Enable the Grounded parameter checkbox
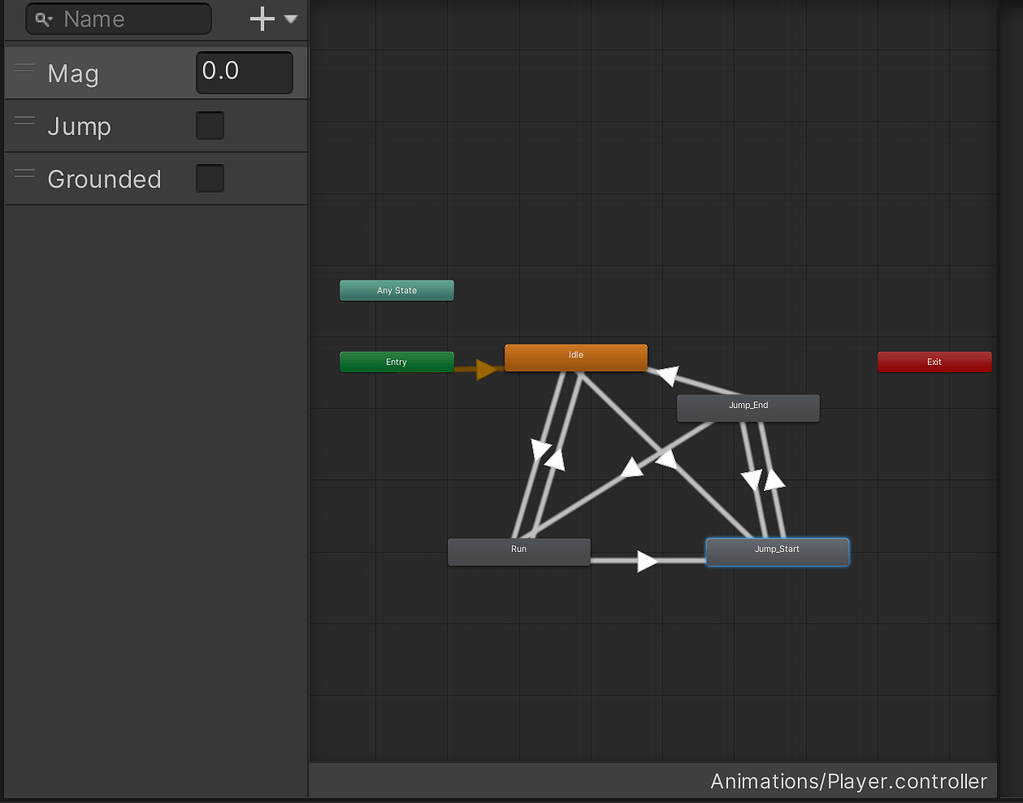This screenshot has width=1023, height=803. coord(209,178)
